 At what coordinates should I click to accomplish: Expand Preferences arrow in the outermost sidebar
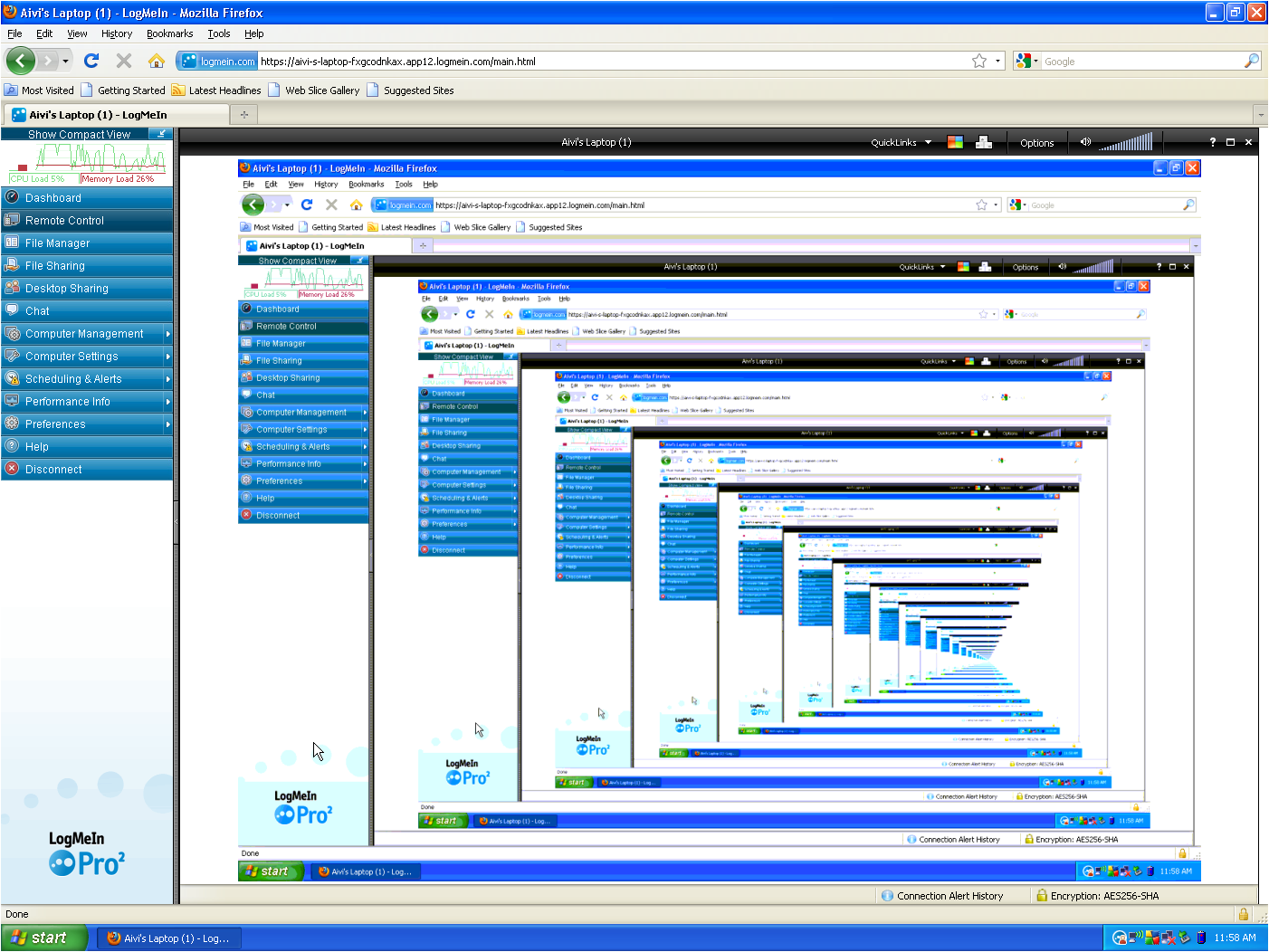click(168, 424)
